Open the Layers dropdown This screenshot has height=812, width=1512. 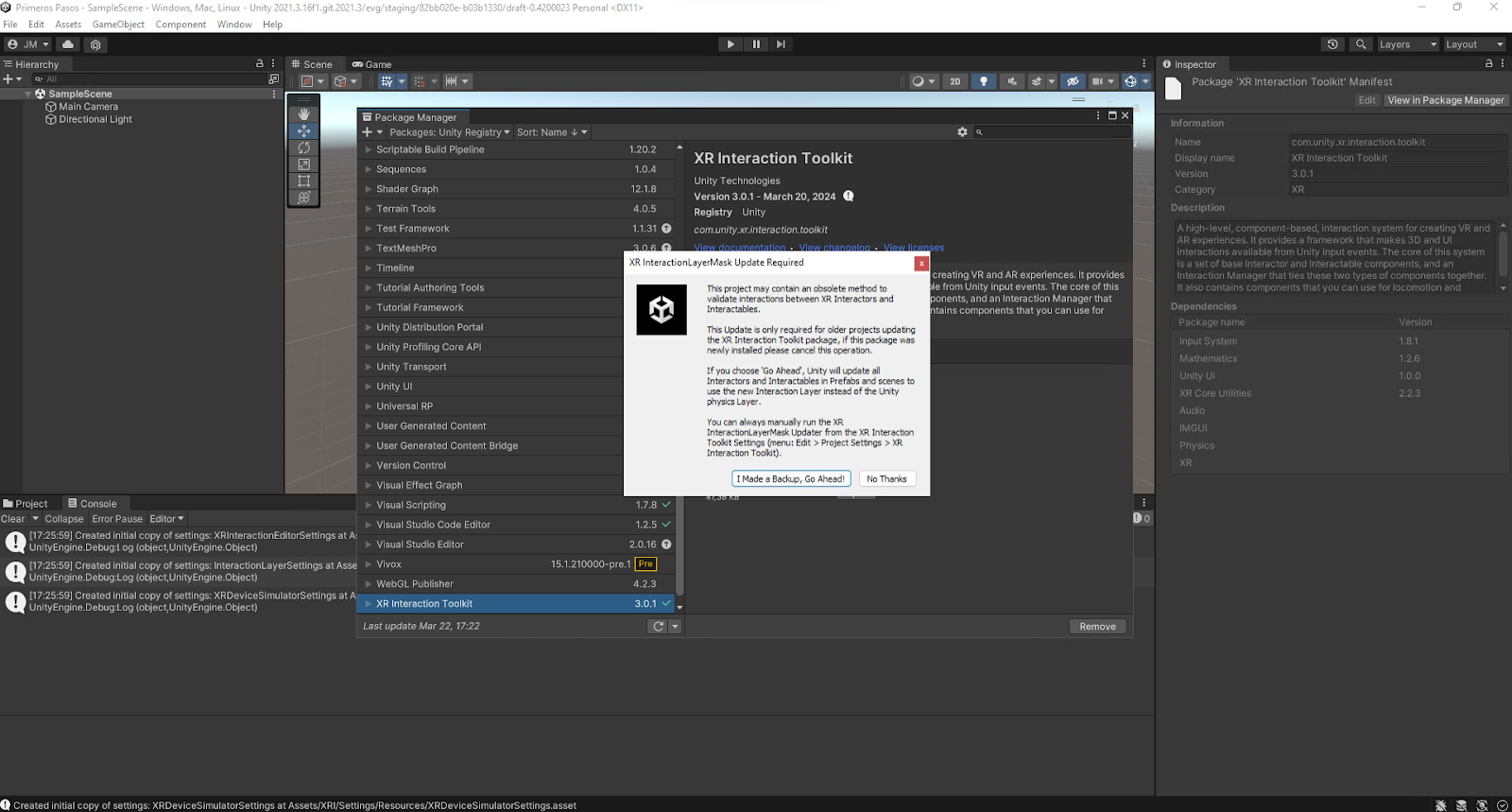pos(1407,44)
